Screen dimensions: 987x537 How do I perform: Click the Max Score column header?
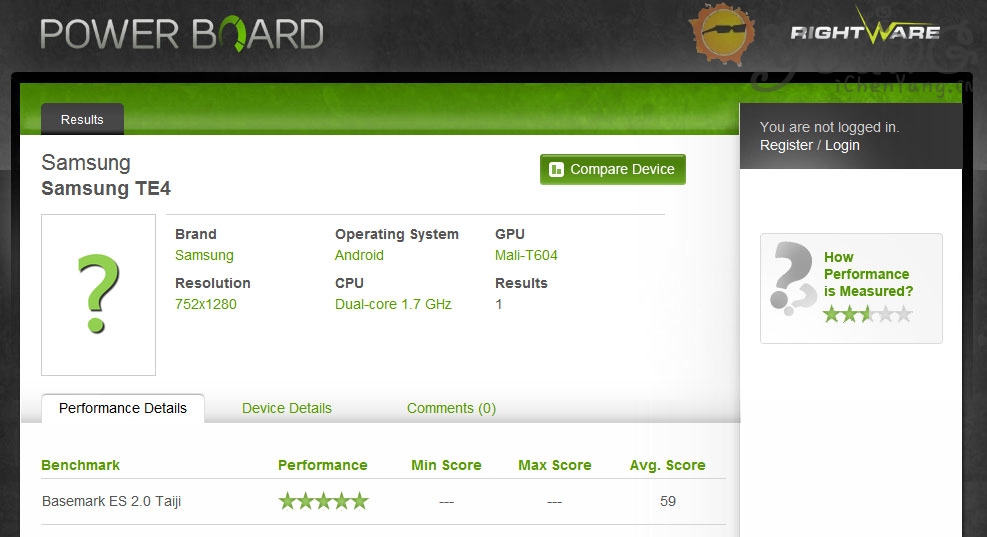555,465
